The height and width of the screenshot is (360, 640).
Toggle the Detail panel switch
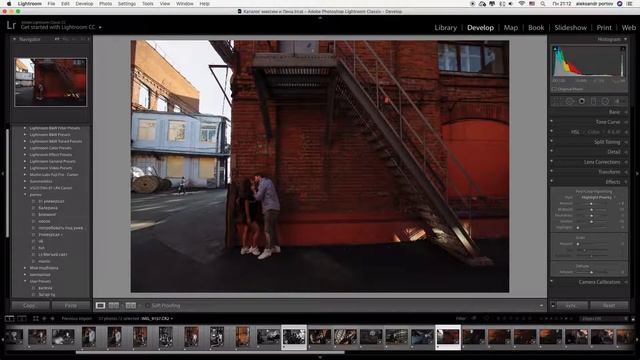(x=551, y=152)
